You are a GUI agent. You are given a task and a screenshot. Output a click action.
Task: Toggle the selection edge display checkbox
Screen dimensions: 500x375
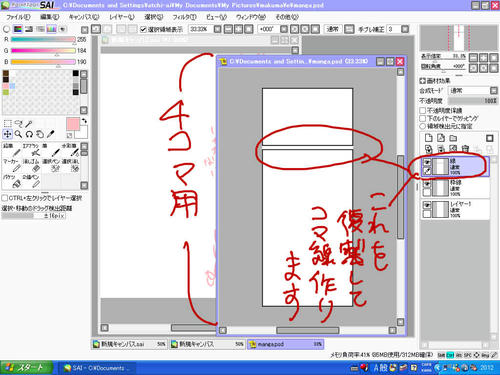tap(143, 29)
